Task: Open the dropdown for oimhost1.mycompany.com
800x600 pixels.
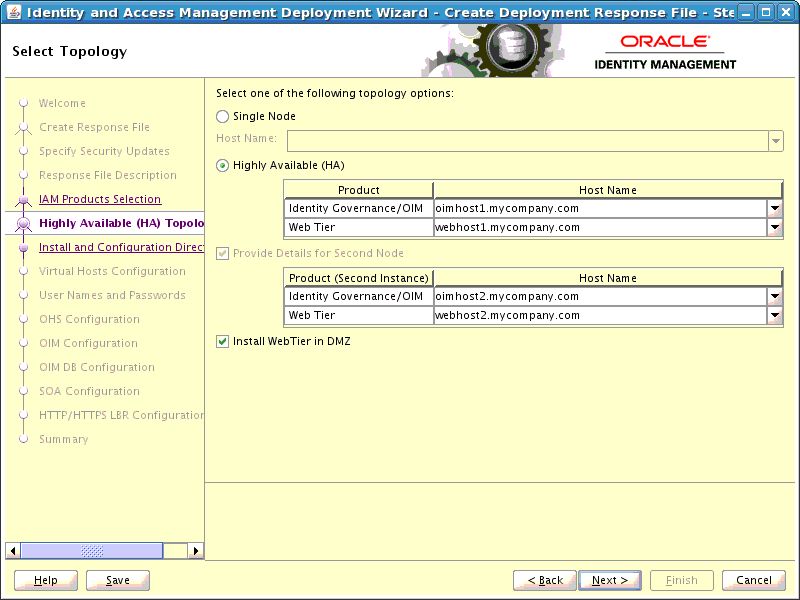Action: click(x=774, y=208)
